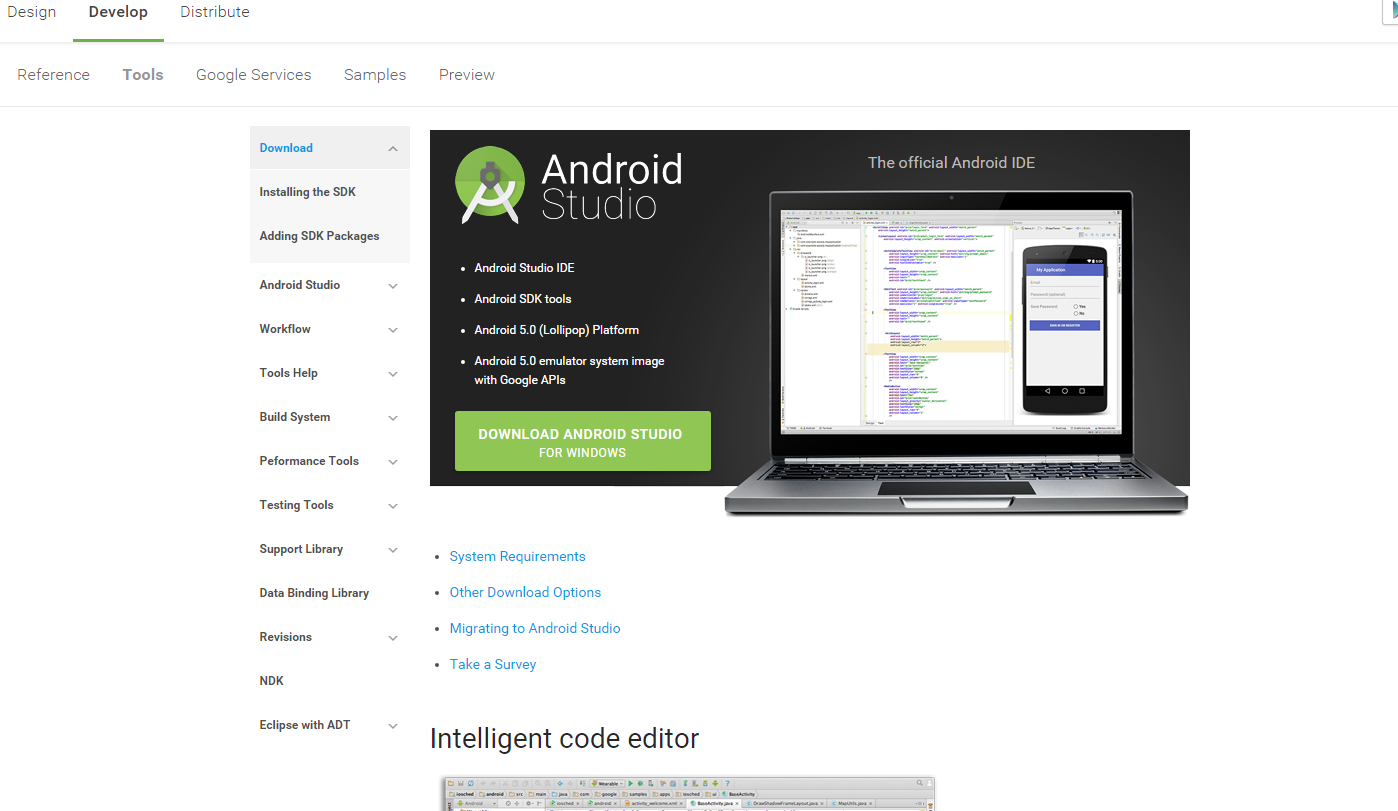Open the NDK sidebar link
This screenshot has width=1398, height=811.
(x=272, y=681)
